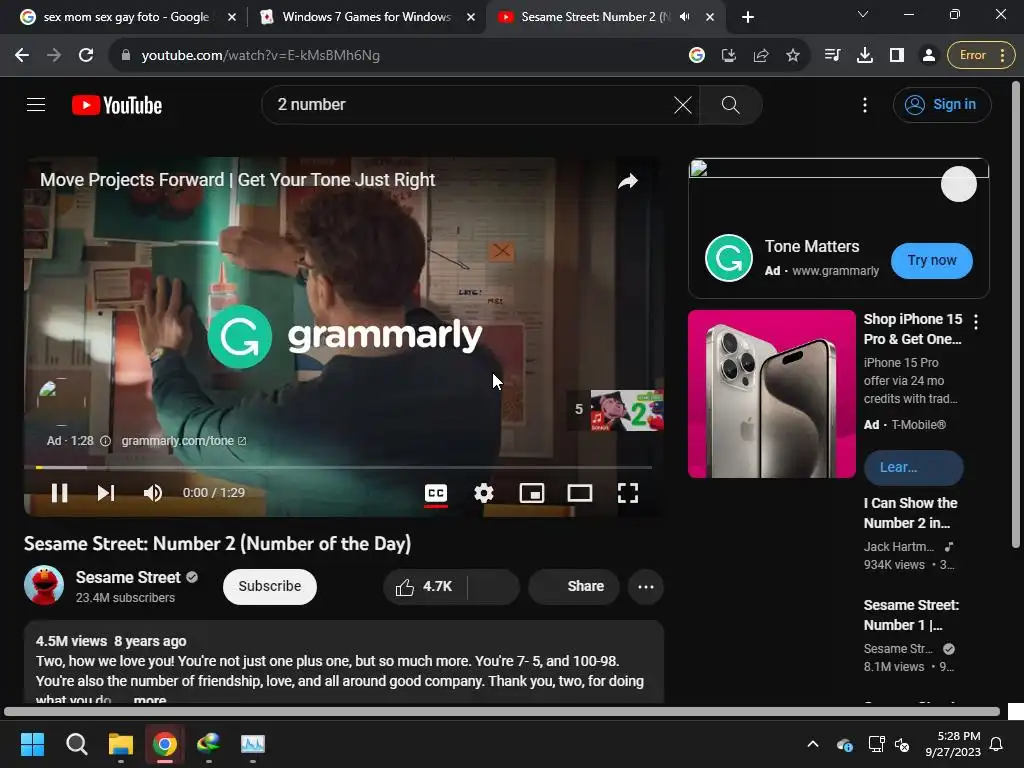Click the Share button under the video
This screenshot has width=1024, height=768.
pyautogui.click(x=573, y=586)
